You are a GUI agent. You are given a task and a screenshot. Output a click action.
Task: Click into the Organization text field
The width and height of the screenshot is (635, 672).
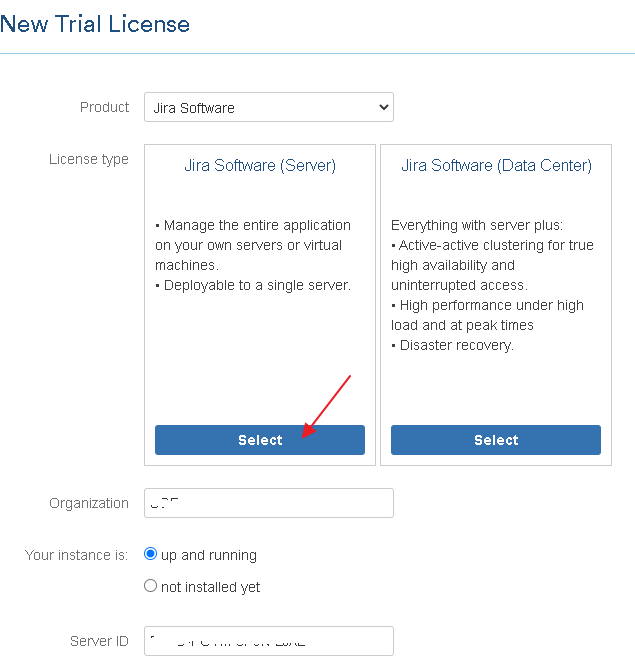[269, 503]
